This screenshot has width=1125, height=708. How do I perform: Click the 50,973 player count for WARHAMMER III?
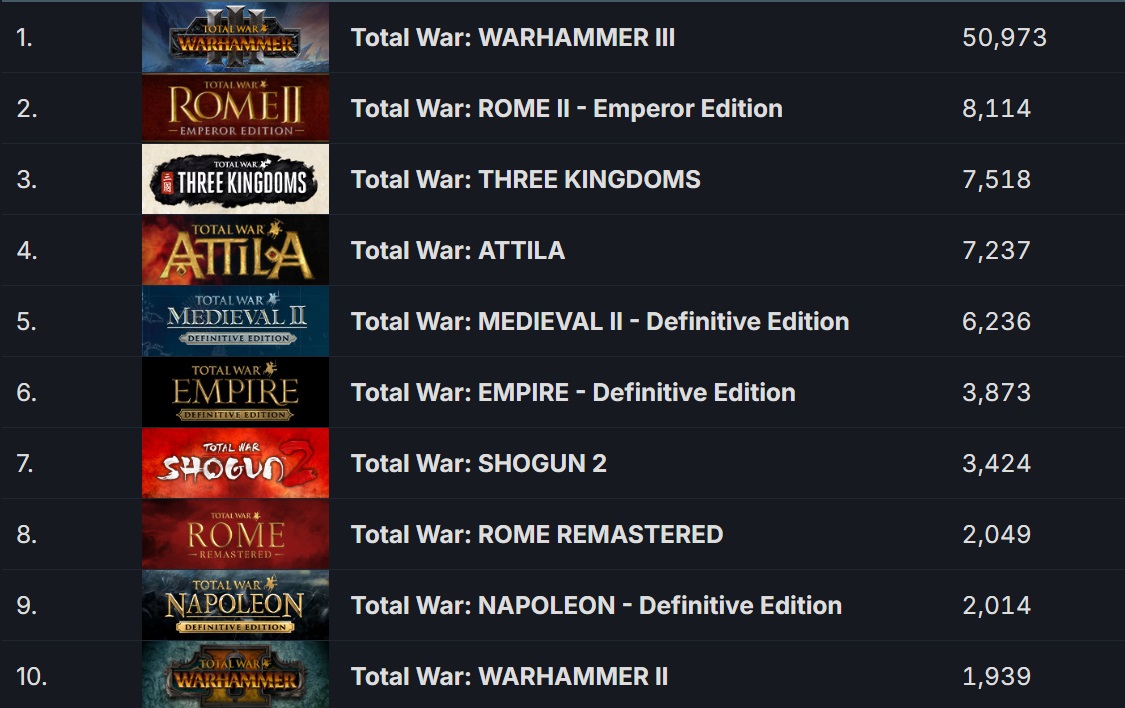(x=1004, y=38)
